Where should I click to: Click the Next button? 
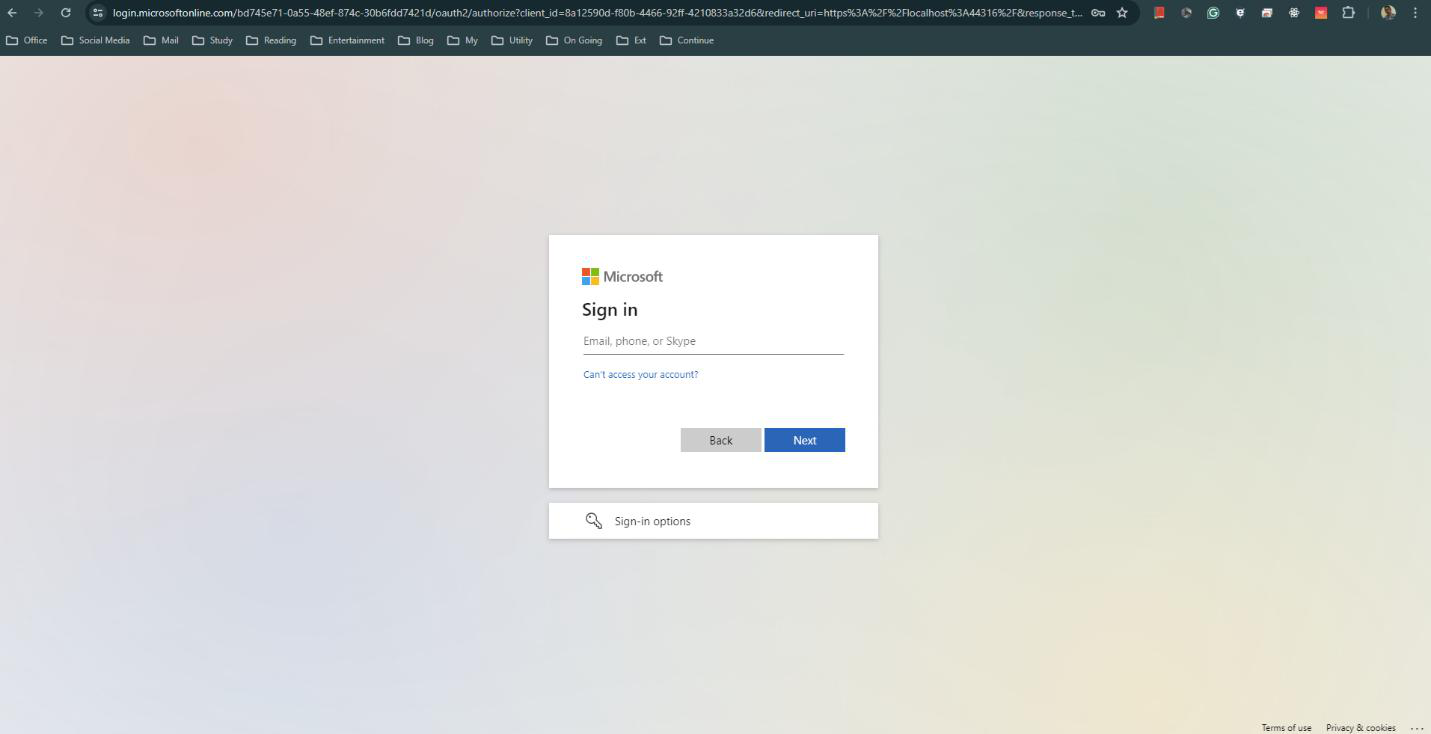[x=805, y=440]
